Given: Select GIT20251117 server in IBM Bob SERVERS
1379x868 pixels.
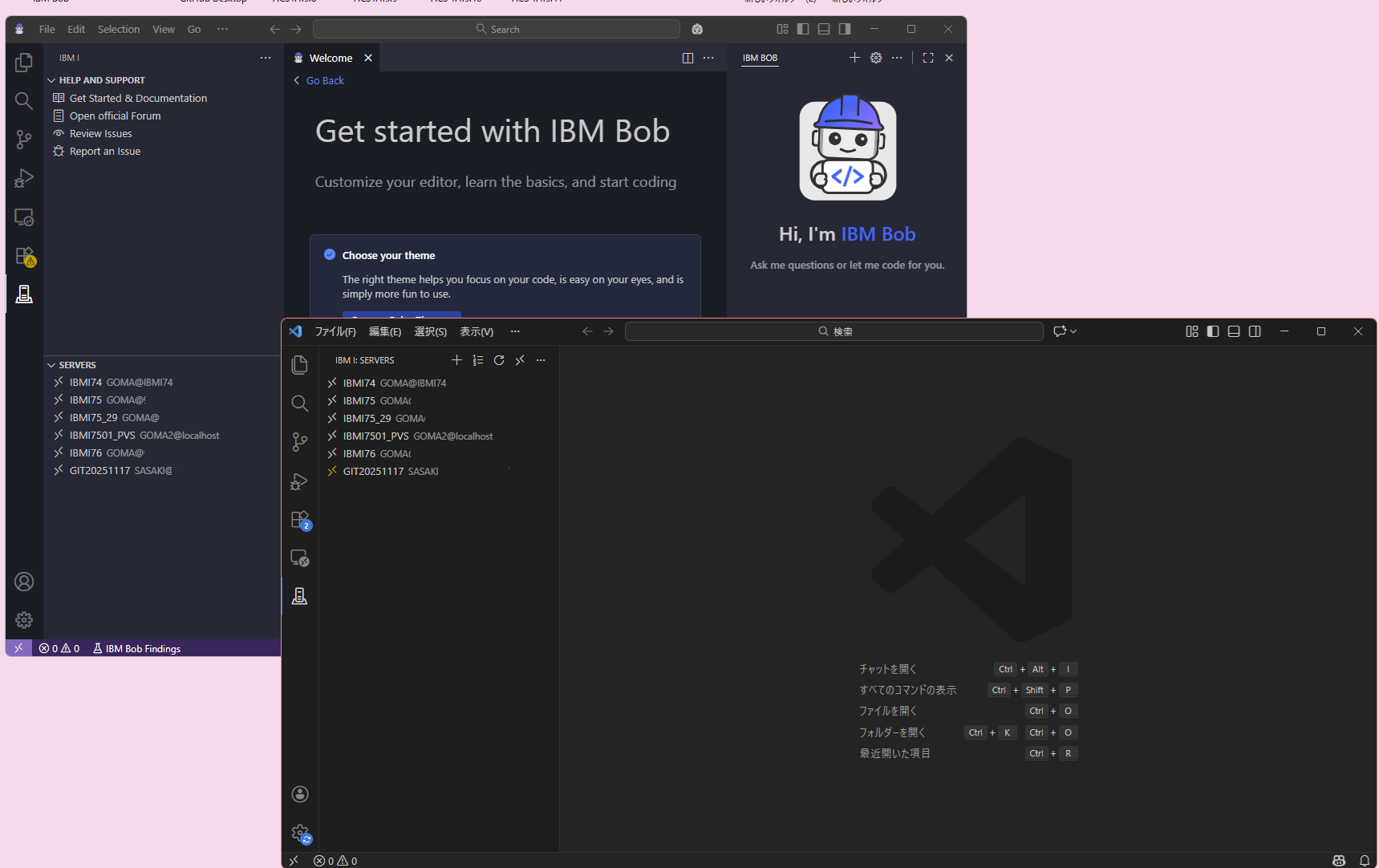Looking at the screenshot, I should (163, 470).
